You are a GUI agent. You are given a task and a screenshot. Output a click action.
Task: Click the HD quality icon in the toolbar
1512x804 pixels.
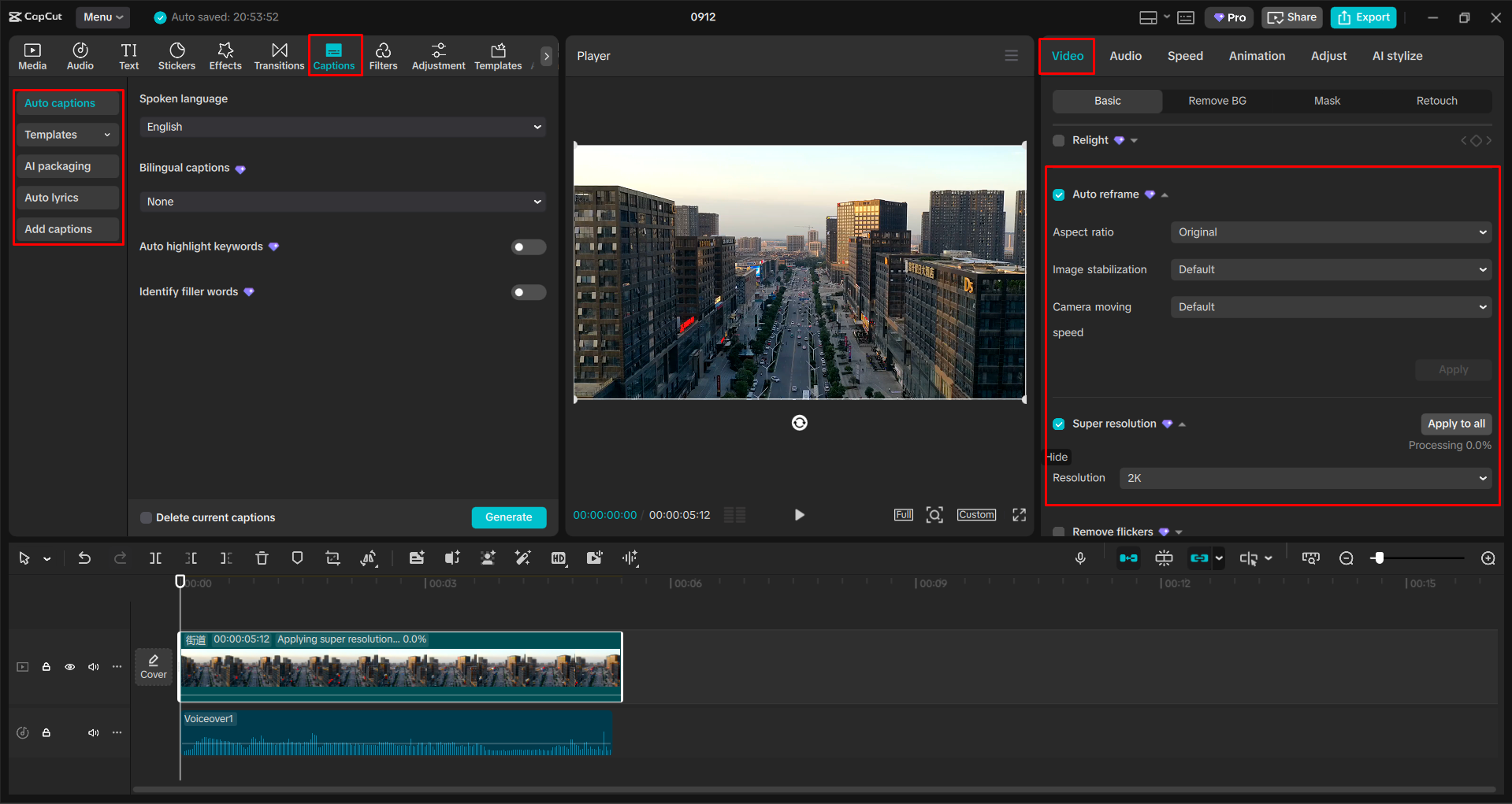[x=559, y=558]
